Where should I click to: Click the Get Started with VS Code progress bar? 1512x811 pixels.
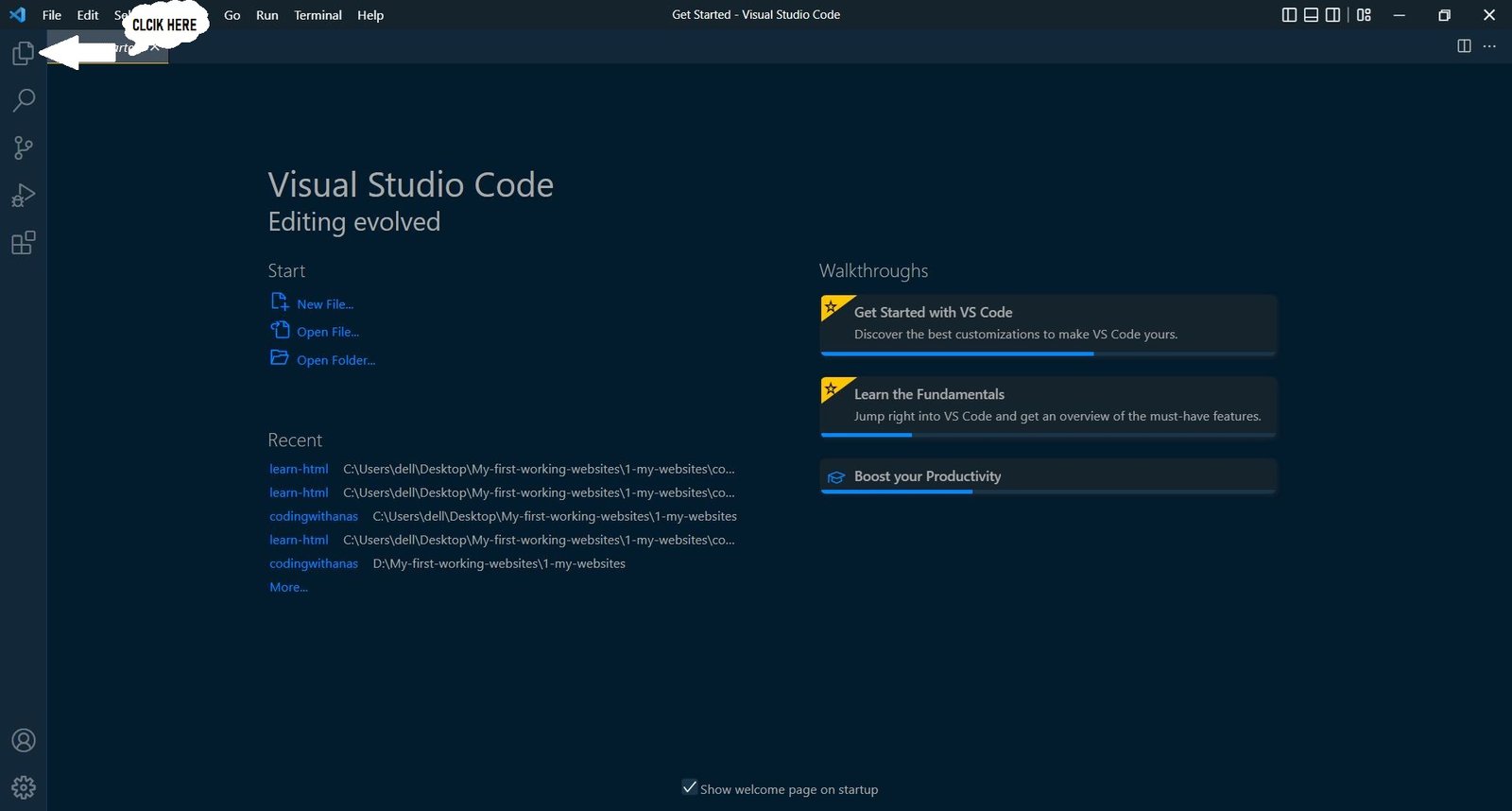(x=1049, y=354)
